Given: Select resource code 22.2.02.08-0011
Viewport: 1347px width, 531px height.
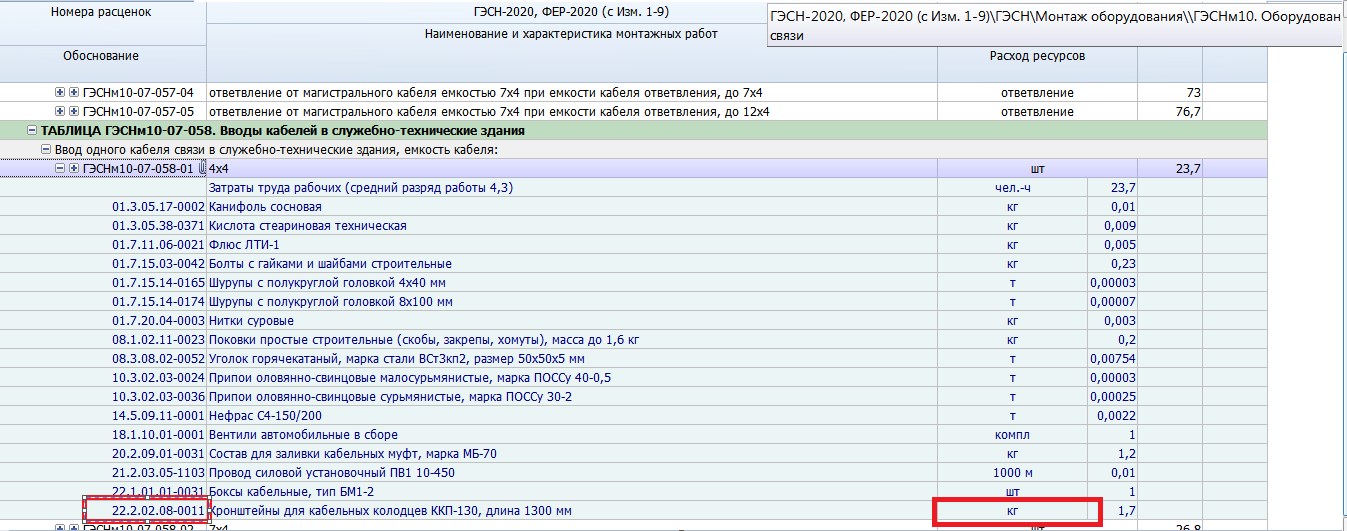Looking at the screenshot, I should [158, 511].
